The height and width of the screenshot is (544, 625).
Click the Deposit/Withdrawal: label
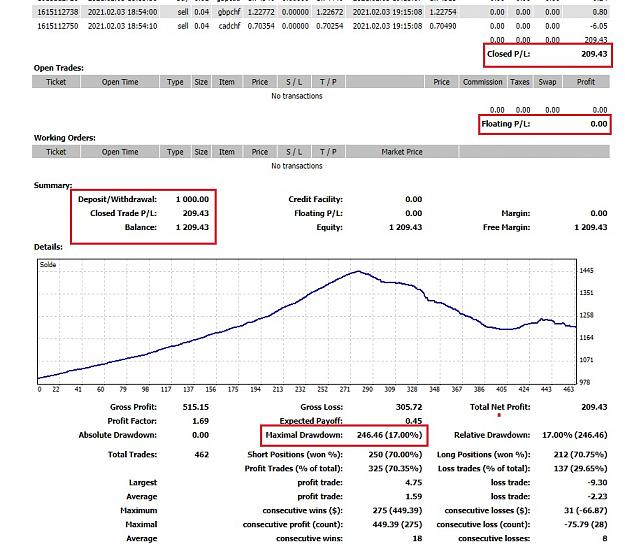[x=117, y=199]
